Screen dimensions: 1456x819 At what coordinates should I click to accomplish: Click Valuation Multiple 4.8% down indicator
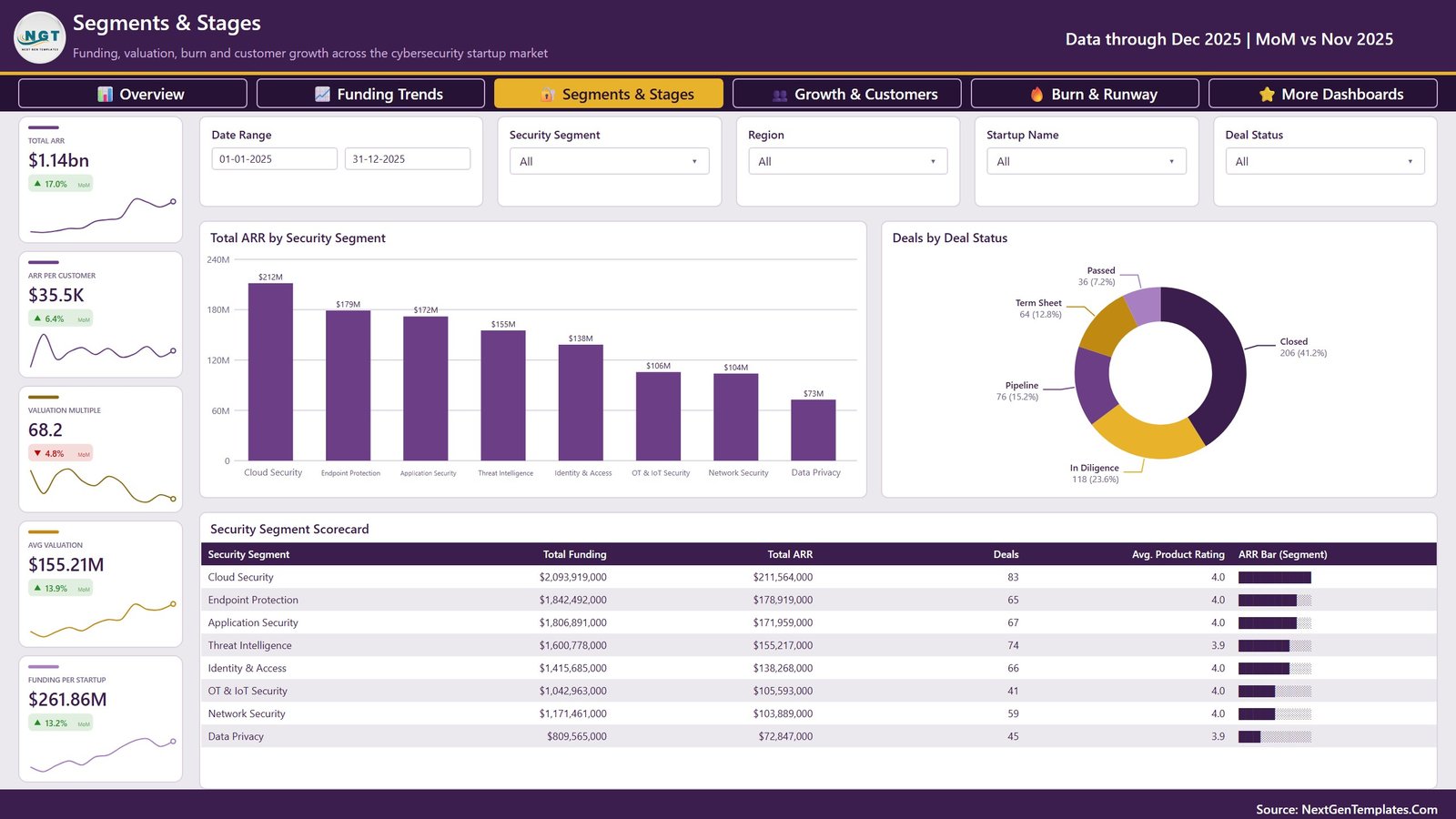[60, 453]
